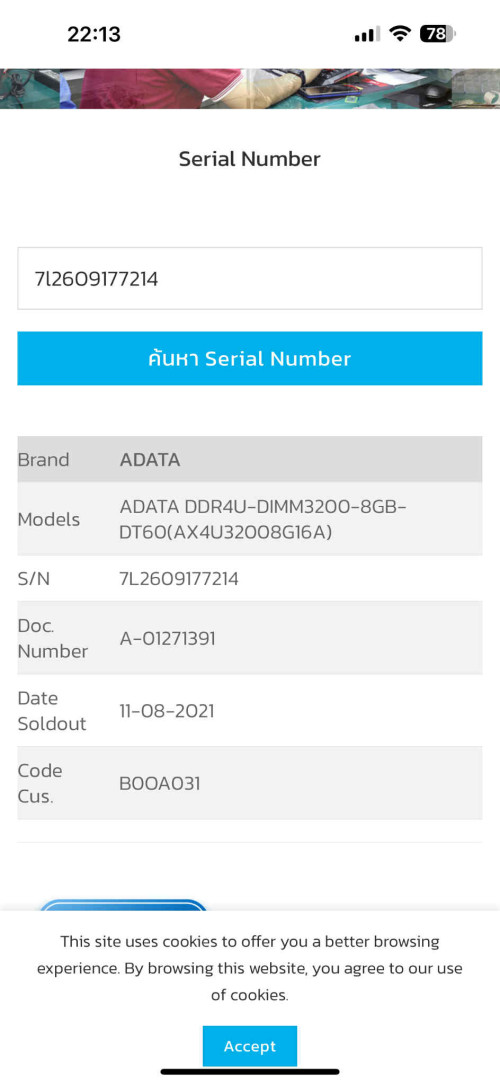Viewport: 500px width, 1084px height.
Task: Click the partially hidden blue button
Action: tap(123, 905)
